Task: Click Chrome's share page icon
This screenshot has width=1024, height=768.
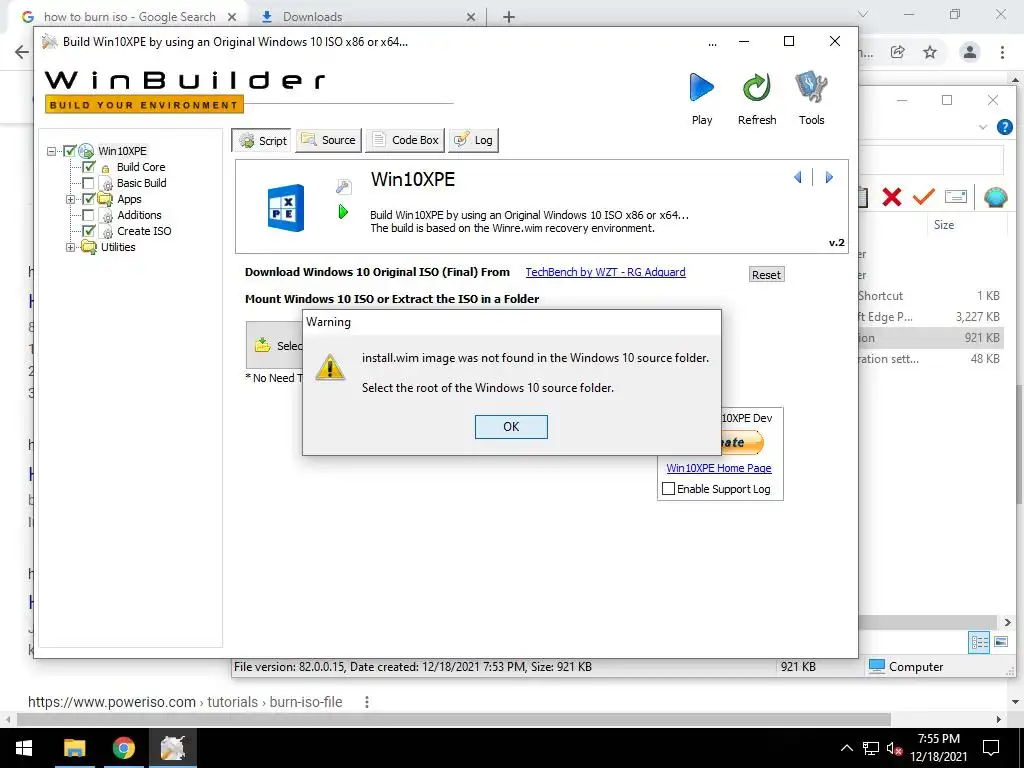Action: [x=897, y=52]
